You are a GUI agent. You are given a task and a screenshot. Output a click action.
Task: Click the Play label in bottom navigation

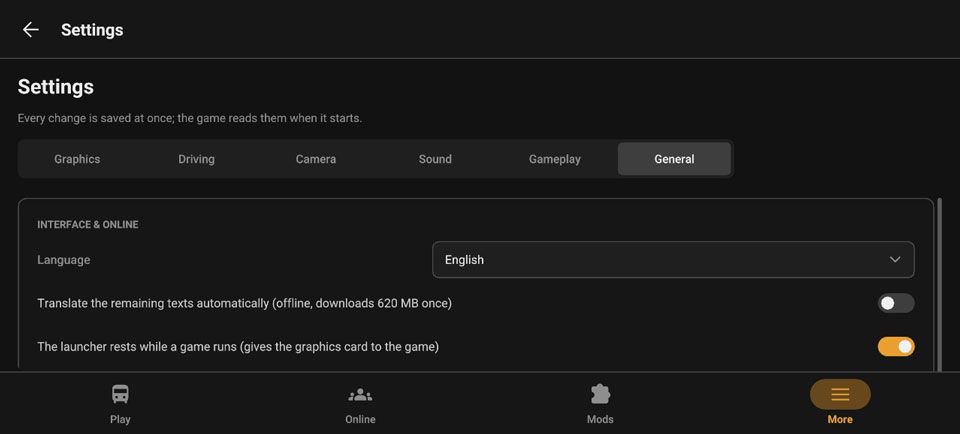click(120, 419)
